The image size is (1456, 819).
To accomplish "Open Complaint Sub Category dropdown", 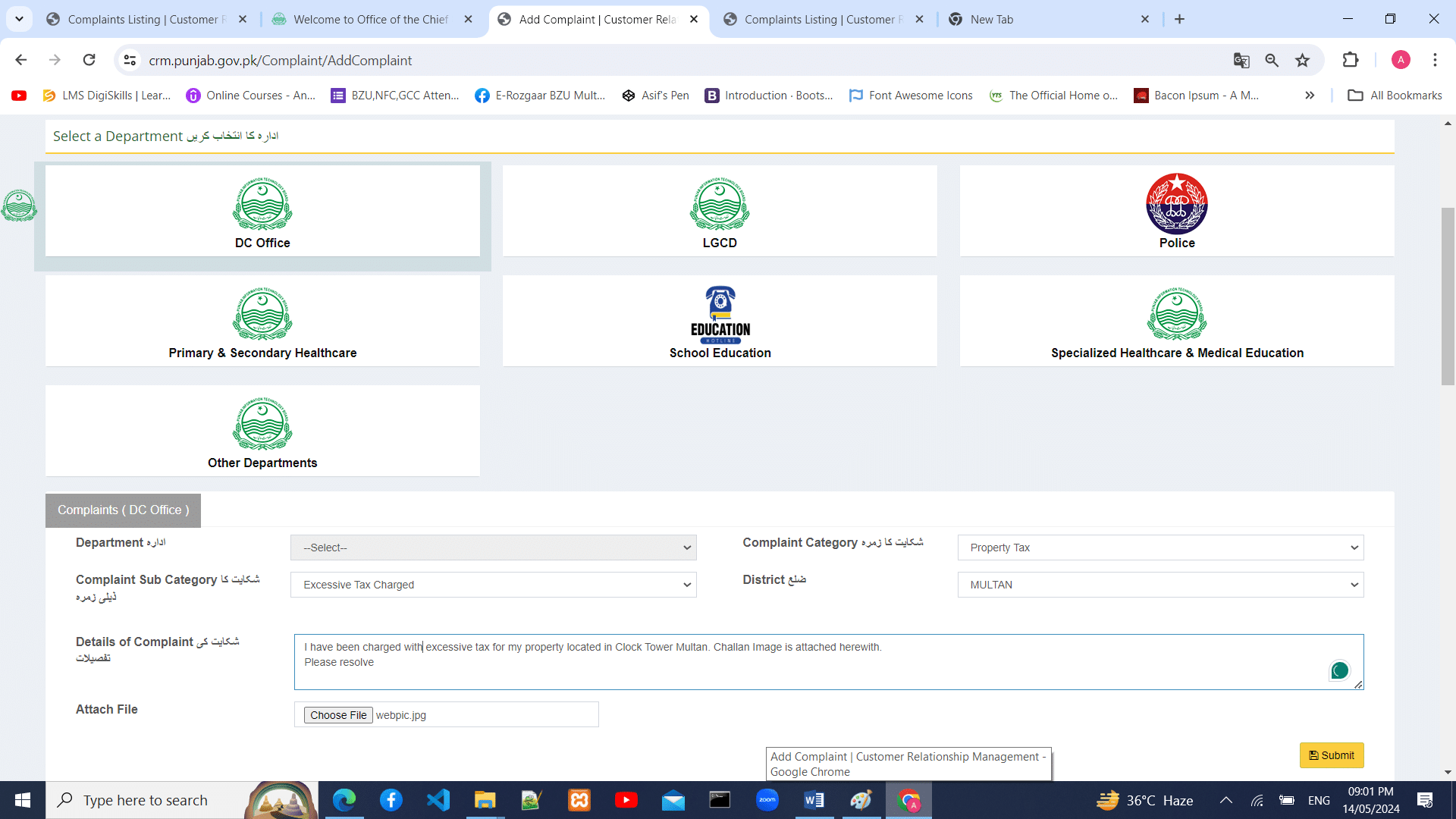I will click(x=493, y=585).
